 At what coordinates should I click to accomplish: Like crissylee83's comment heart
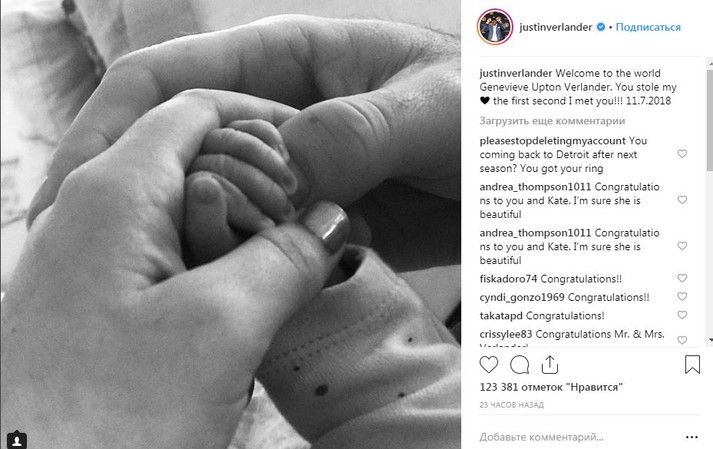[x=682, y=340]
